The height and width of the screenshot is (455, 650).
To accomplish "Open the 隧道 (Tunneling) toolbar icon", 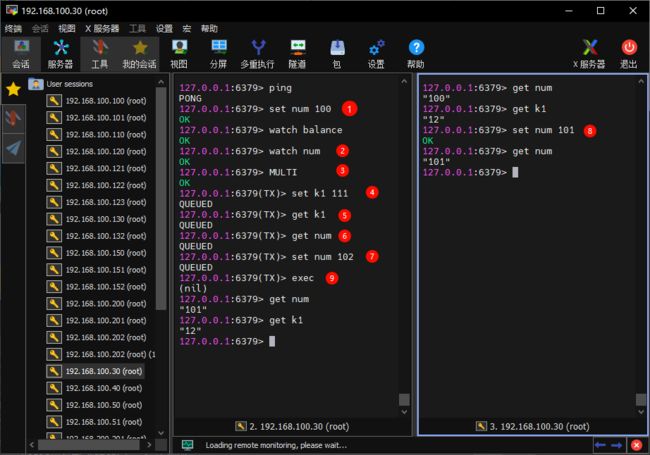I will [x=297, y=54].
